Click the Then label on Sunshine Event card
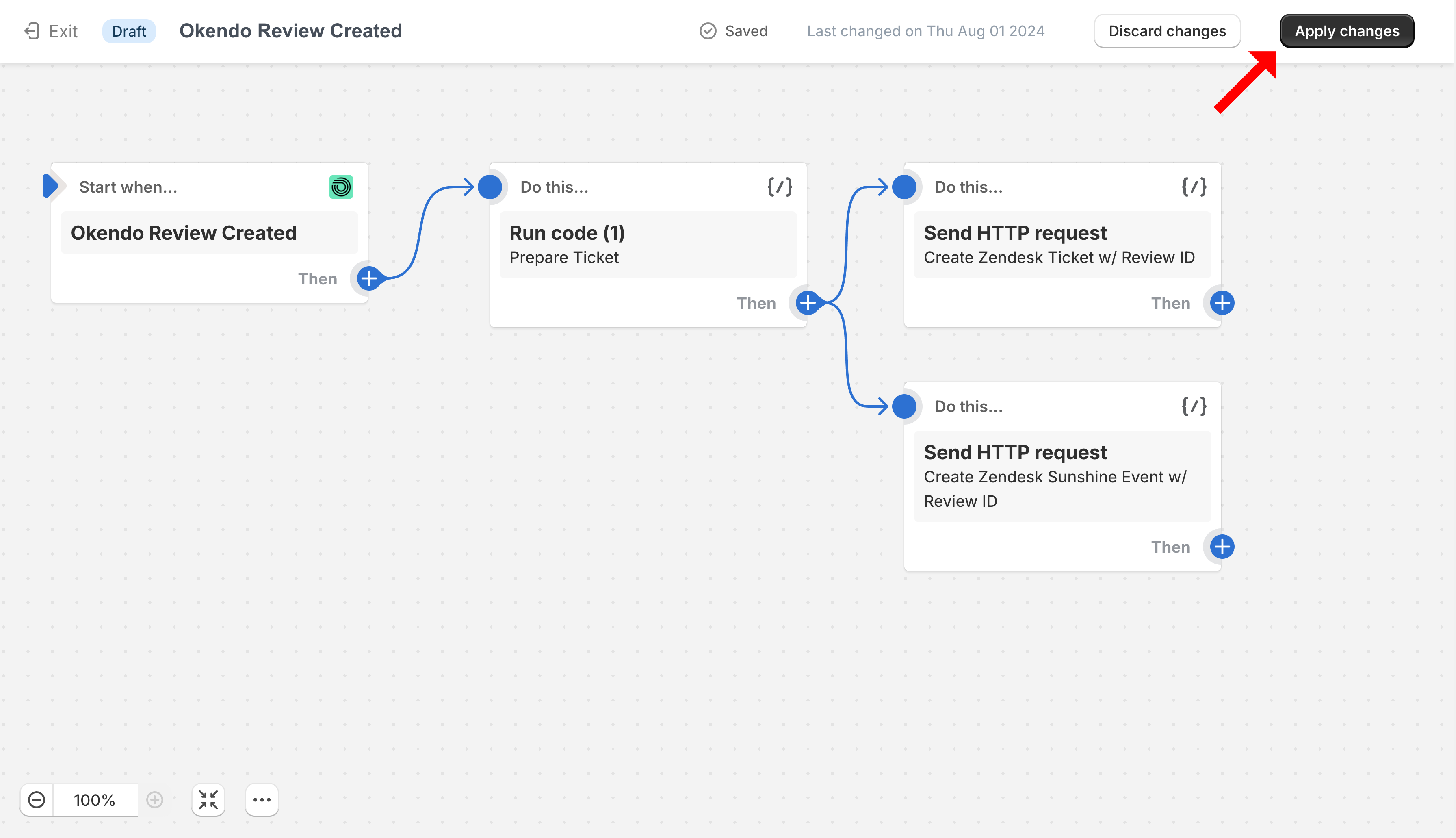This screenshot has width=1456, height=838. coord(1171,547)
